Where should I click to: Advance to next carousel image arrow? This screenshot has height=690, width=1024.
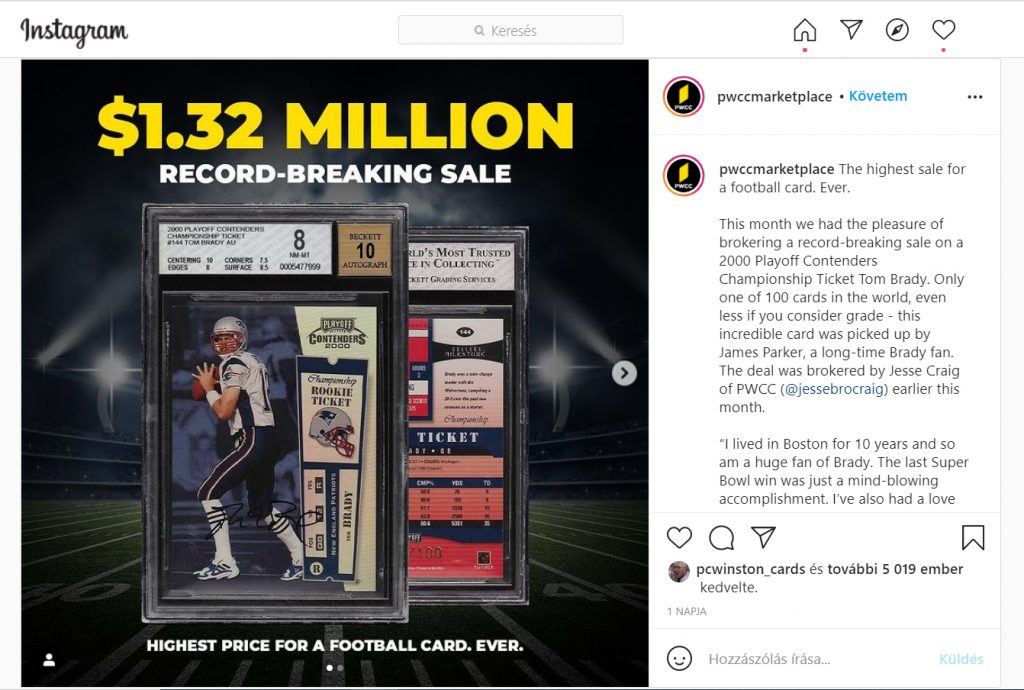[624, 373]
